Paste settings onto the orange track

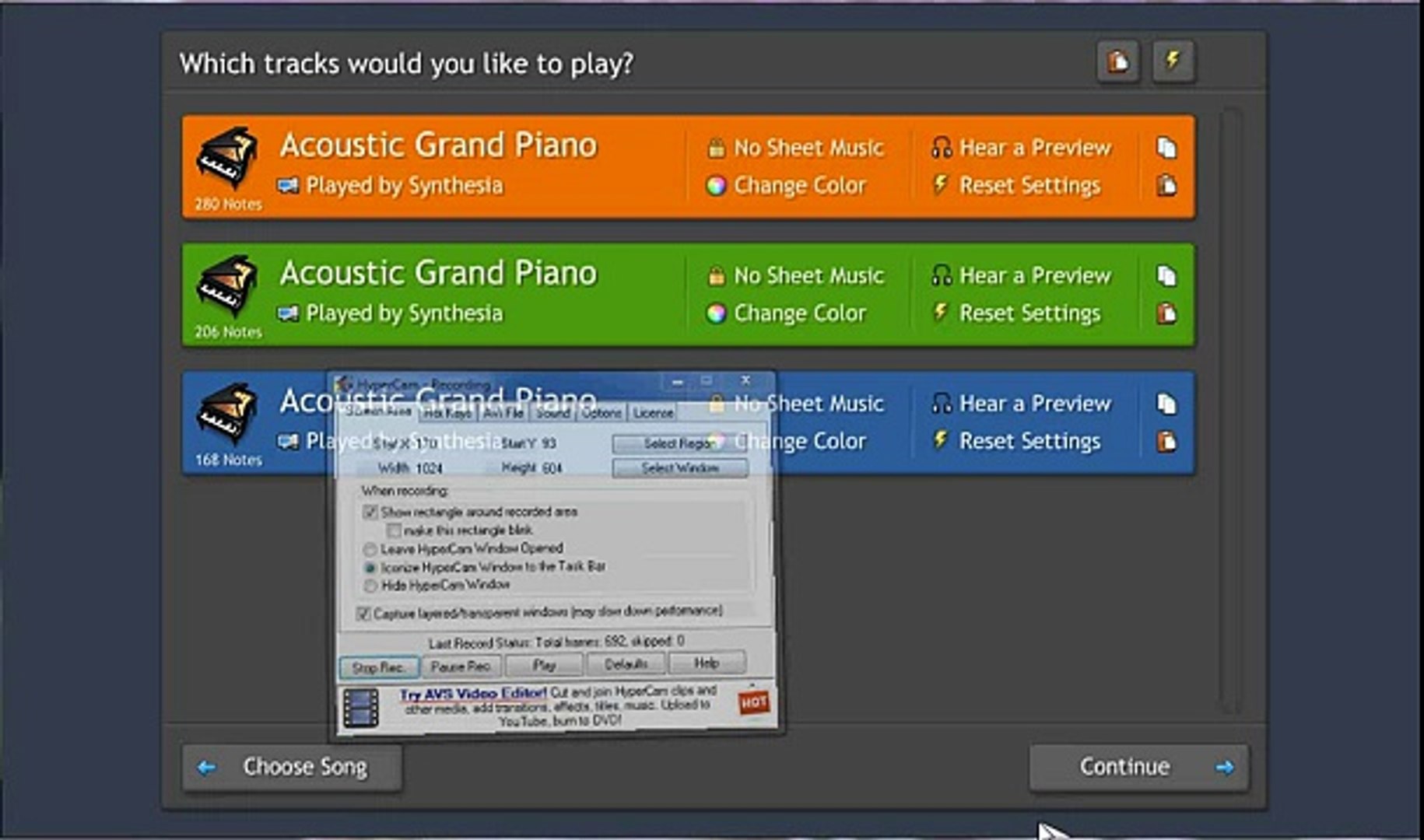coord(1166,185)
